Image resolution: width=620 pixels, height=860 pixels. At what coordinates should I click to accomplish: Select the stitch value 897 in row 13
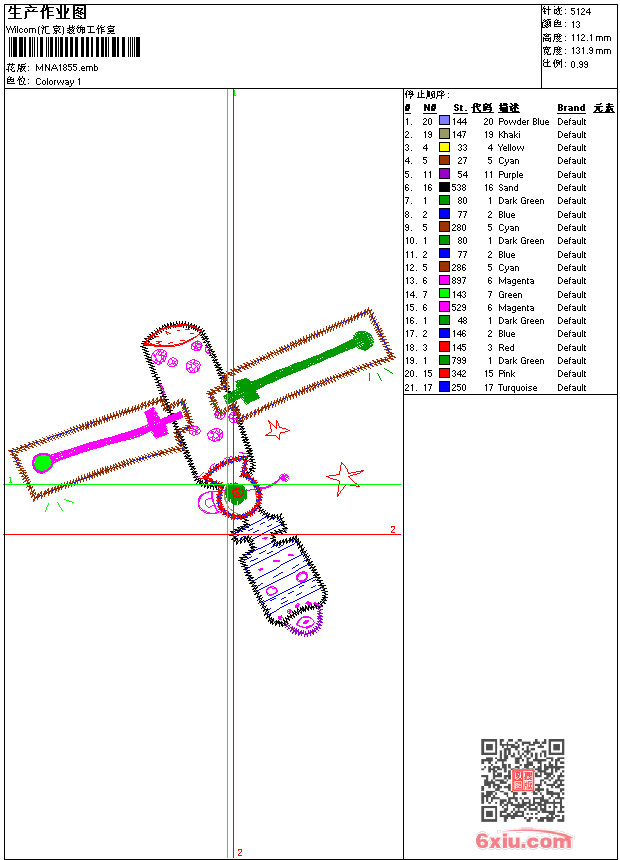[459, 280]
